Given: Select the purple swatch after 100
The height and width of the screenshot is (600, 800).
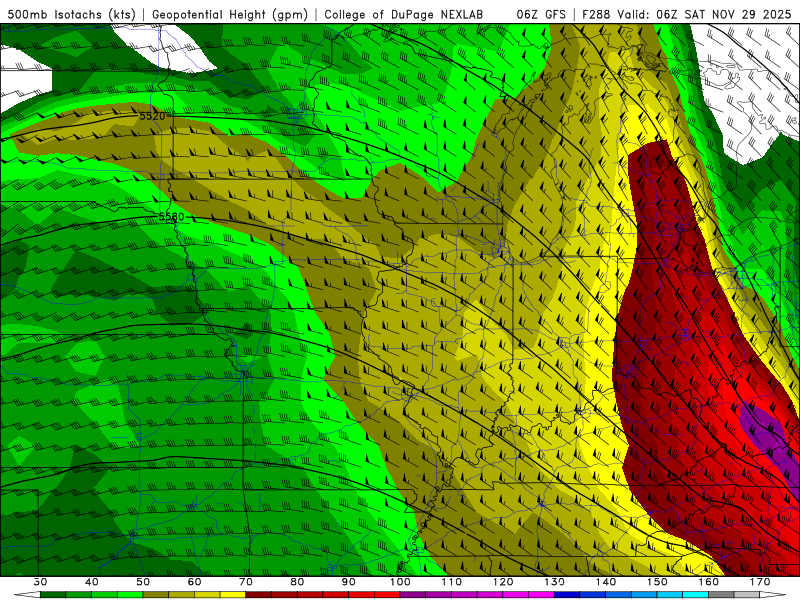Looking at the screenshot, I should 413,595.
